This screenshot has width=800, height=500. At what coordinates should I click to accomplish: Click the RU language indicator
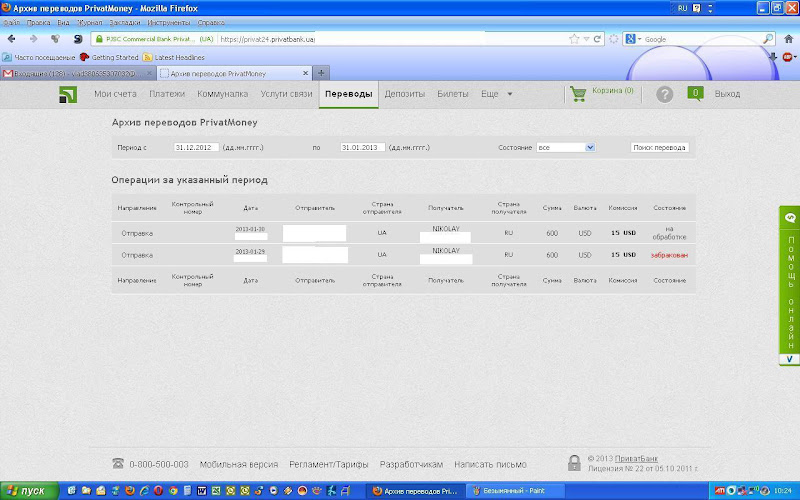(682, 8)
